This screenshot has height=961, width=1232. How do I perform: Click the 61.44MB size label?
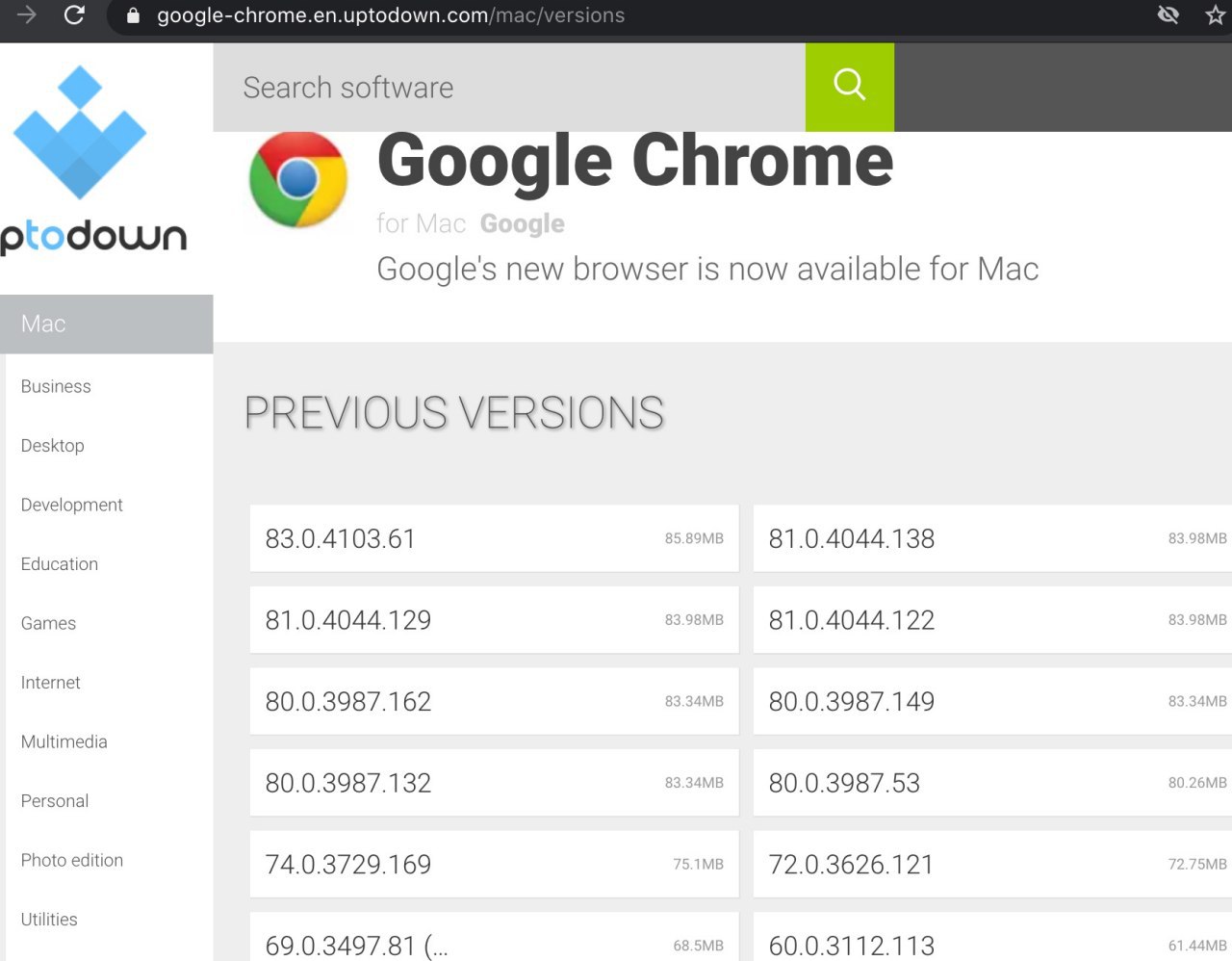pos(1197,946)
